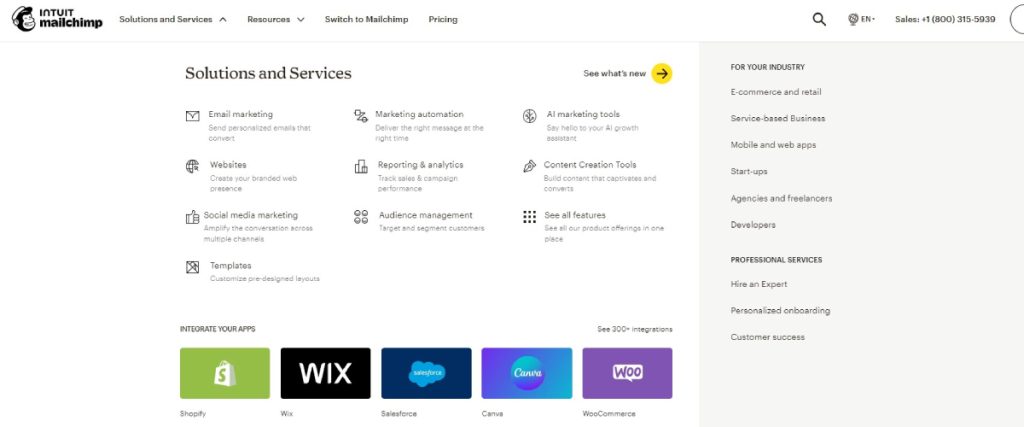Open the Canva integration tile
The image size is (1024, 427).
[x=526, y=373]
